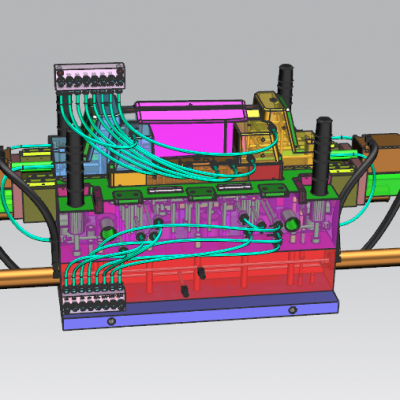Select the left bolt on the base plate
400x400 pixels.
[111, 322]
